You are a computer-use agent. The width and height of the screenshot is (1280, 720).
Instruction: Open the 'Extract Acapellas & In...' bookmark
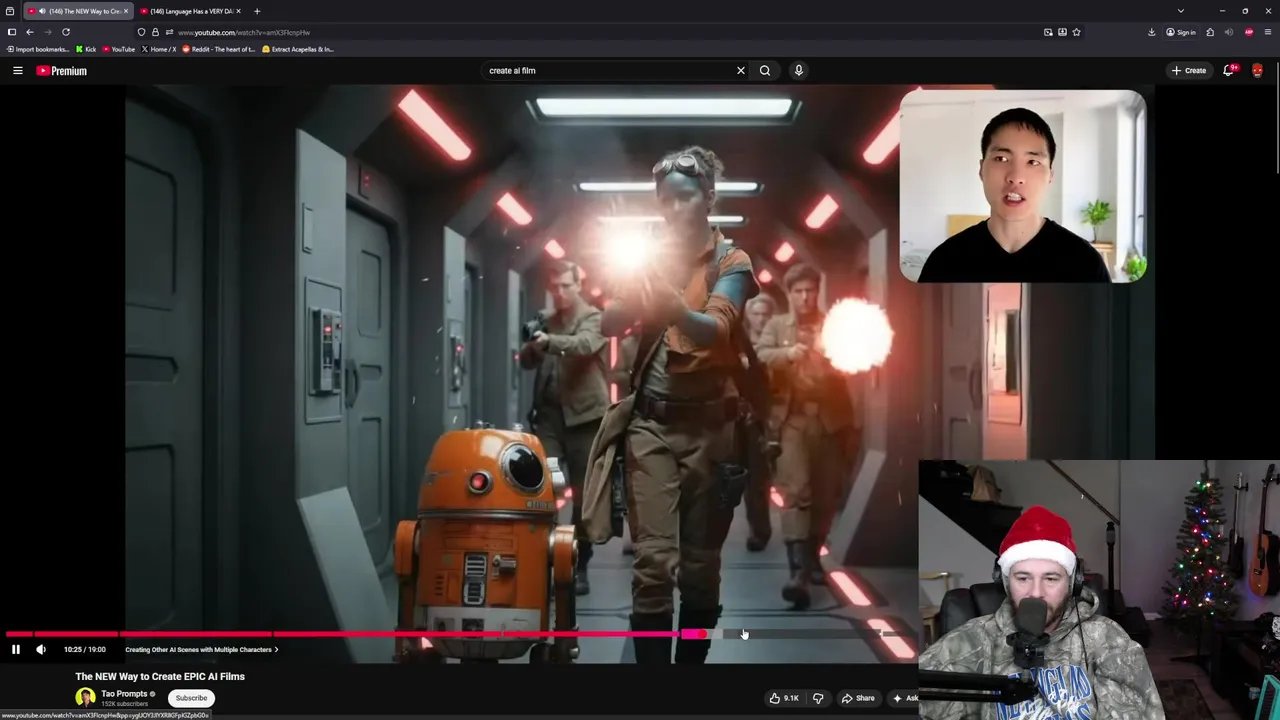click(x=297, y=49)
